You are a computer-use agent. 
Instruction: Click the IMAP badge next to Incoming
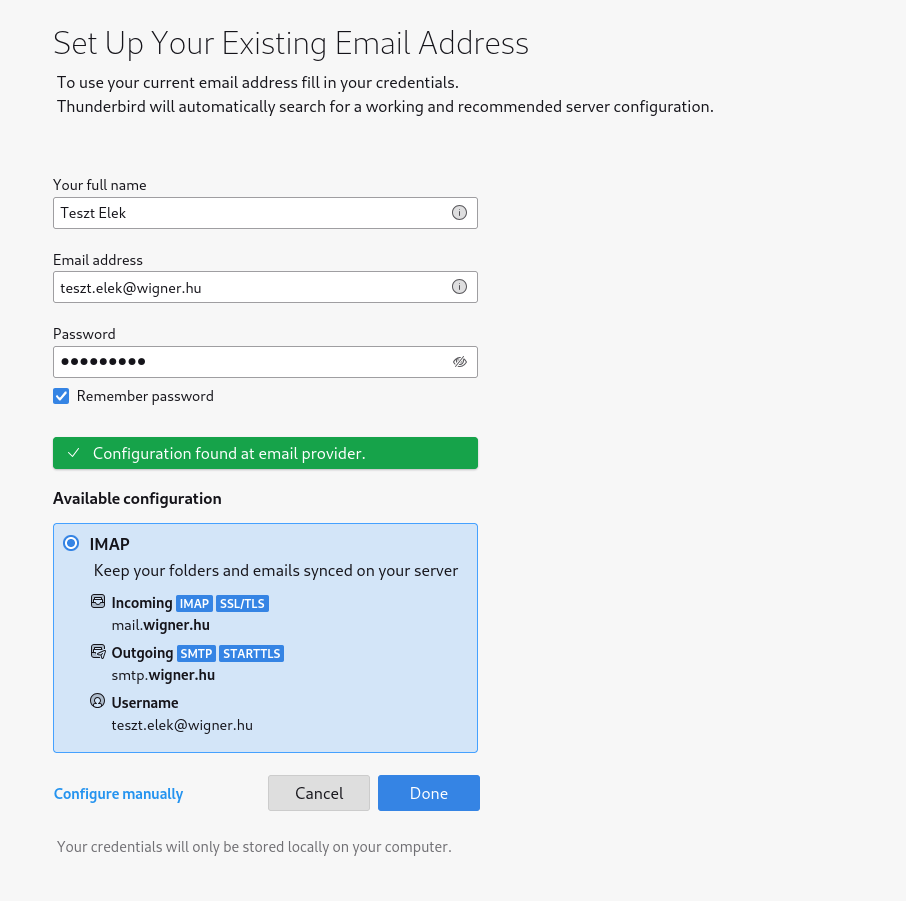[194, 603]
